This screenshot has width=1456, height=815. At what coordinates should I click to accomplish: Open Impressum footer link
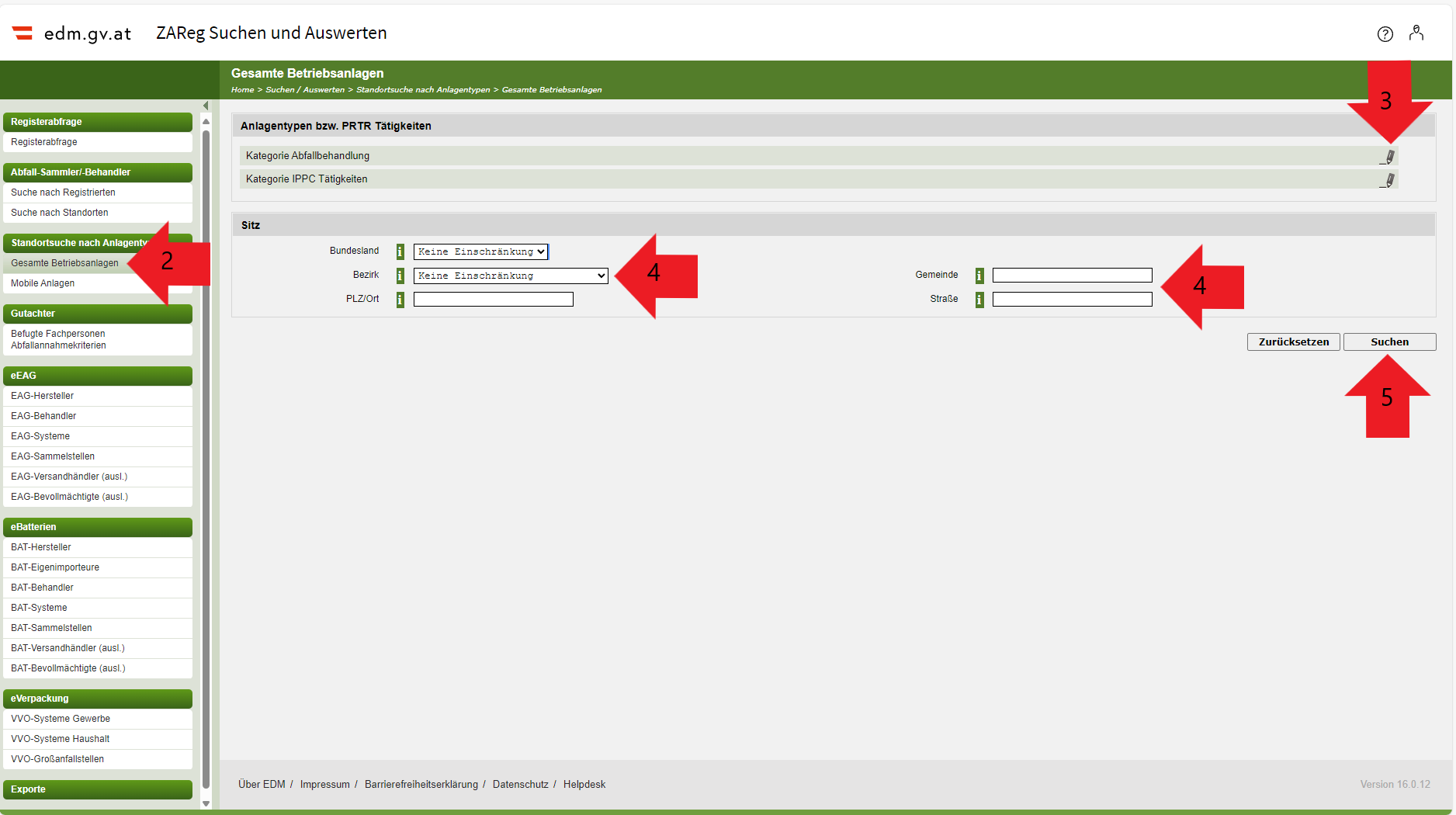tap(324, 785)
